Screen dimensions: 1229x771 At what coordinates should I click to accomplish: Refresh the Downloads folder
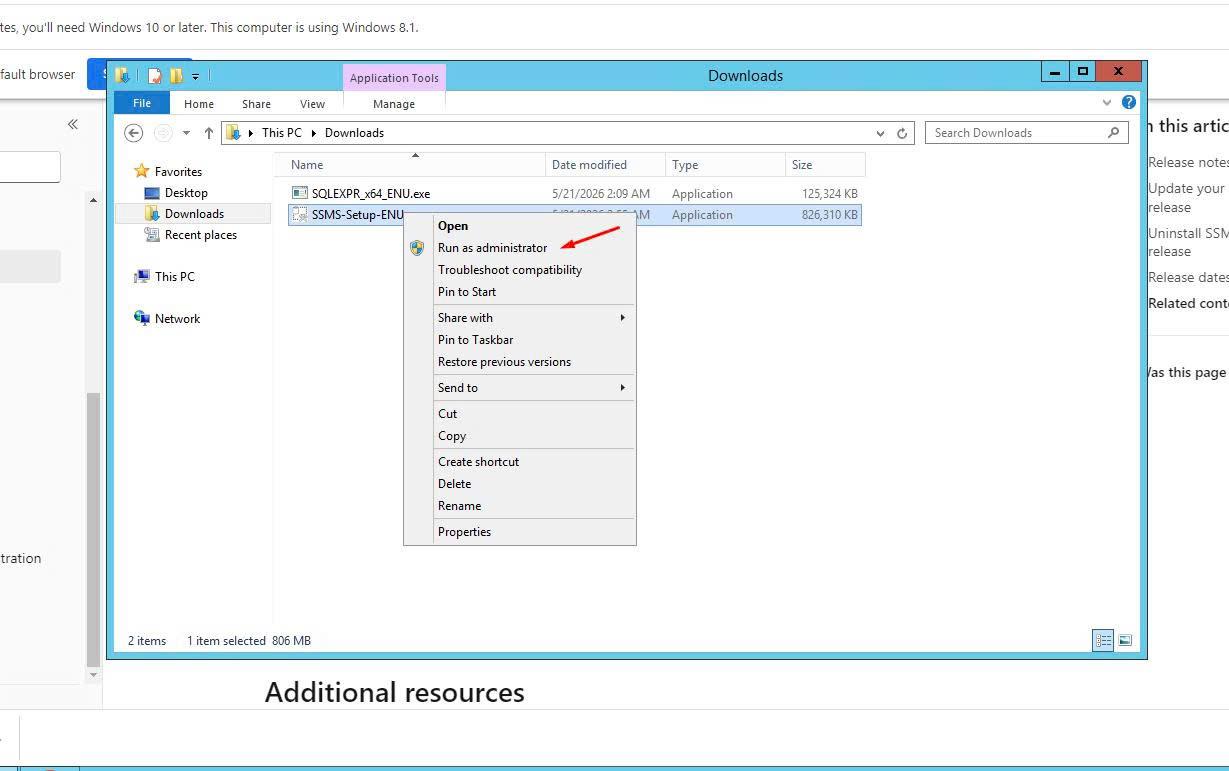[x=902, y=133]
